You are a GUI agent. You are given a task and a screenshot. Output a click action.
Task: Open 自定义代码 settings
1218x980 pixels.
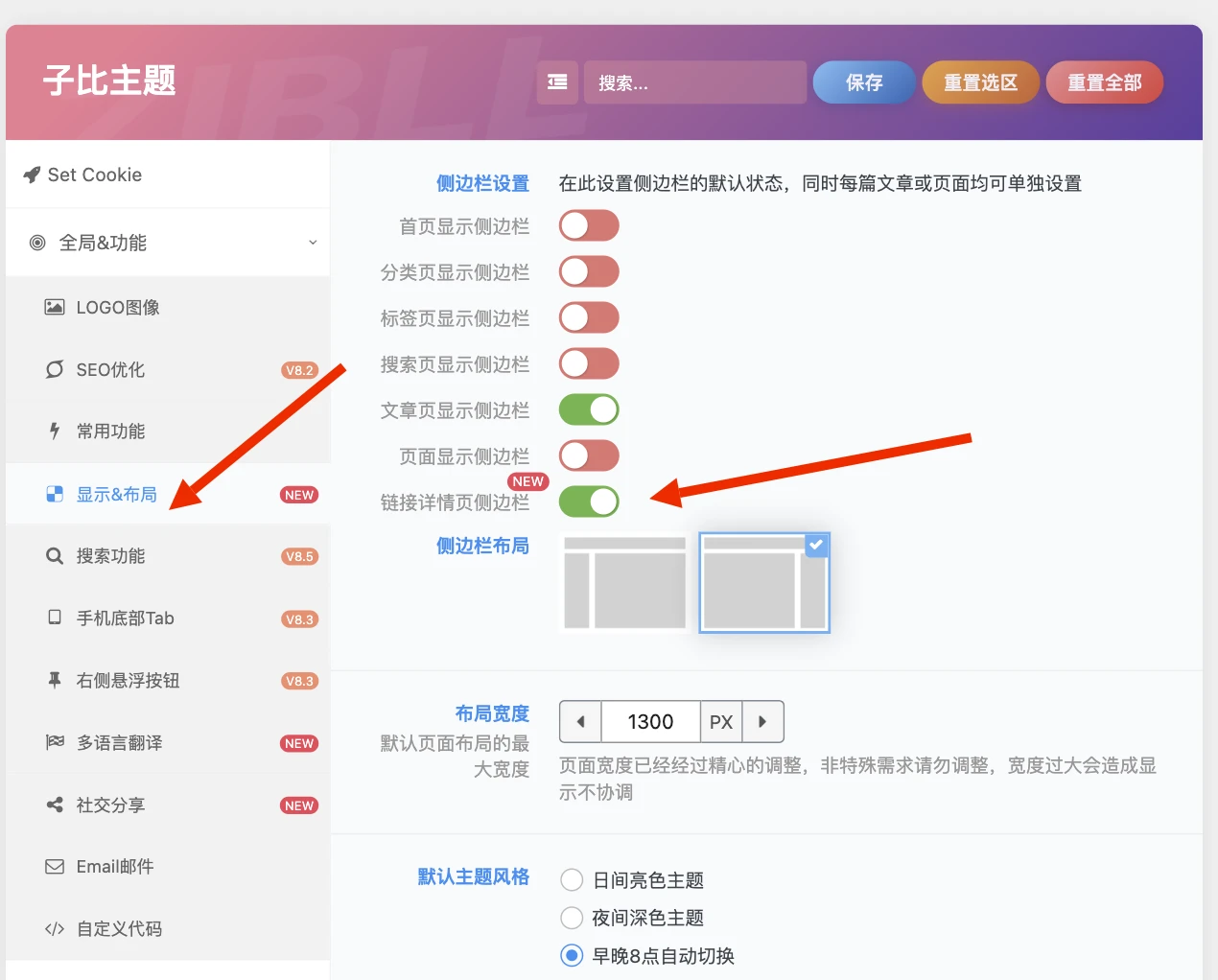coord(168,928)
